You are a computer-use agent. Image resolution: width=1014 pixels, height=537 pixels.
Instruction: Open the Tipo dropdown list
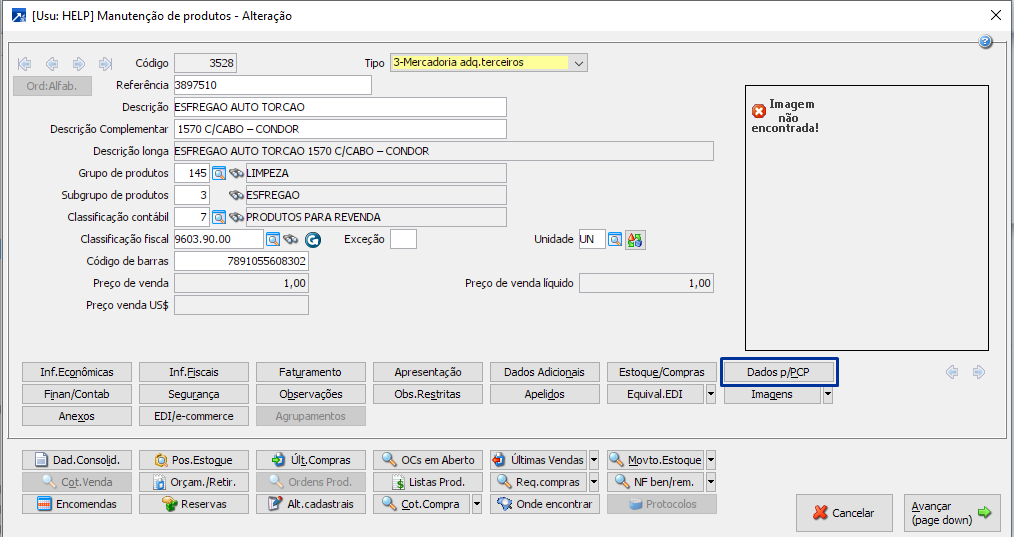click(x=579, y=63)
